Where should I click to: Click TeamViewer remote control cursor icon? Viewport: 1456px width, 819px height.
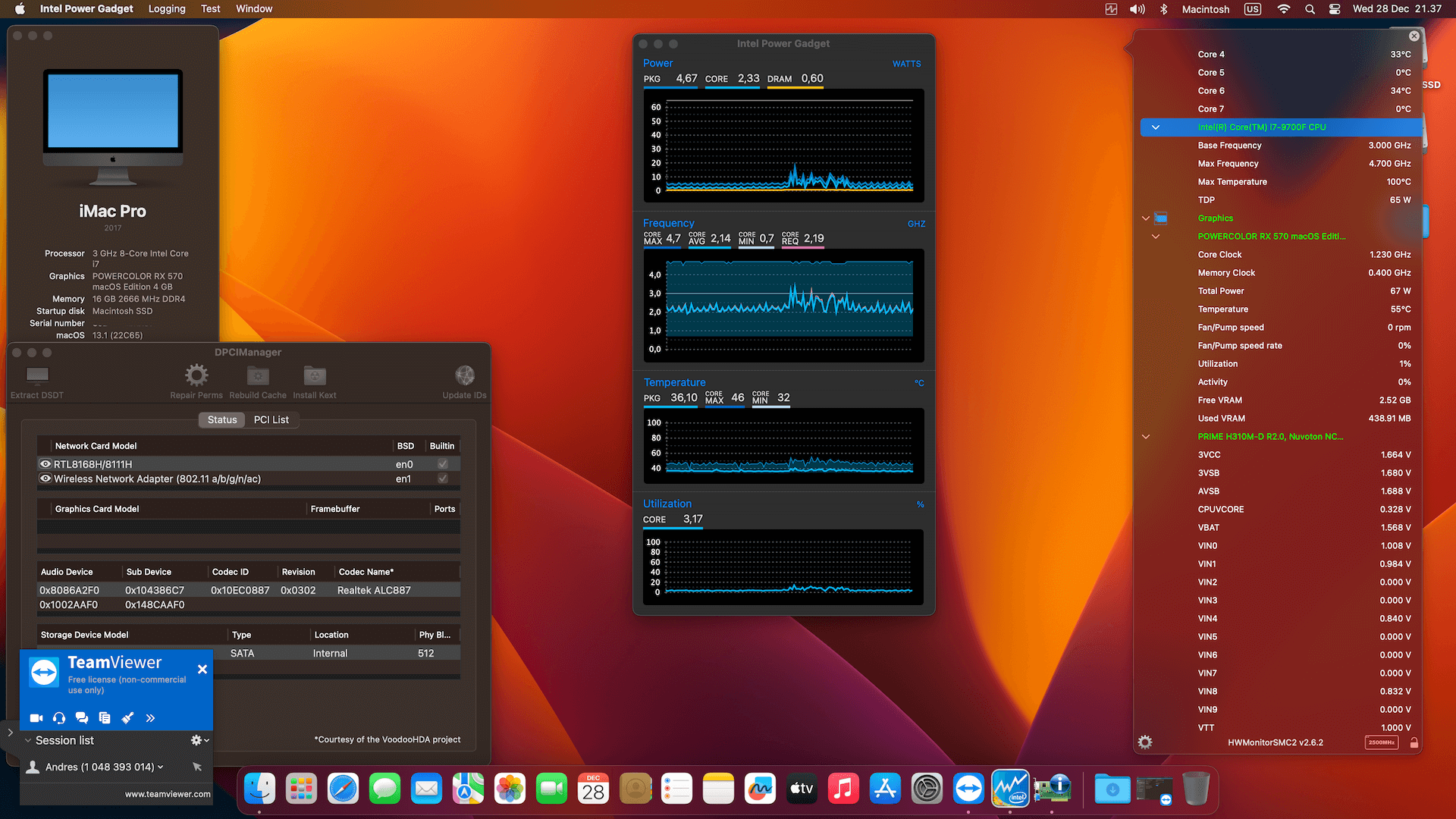197,767
